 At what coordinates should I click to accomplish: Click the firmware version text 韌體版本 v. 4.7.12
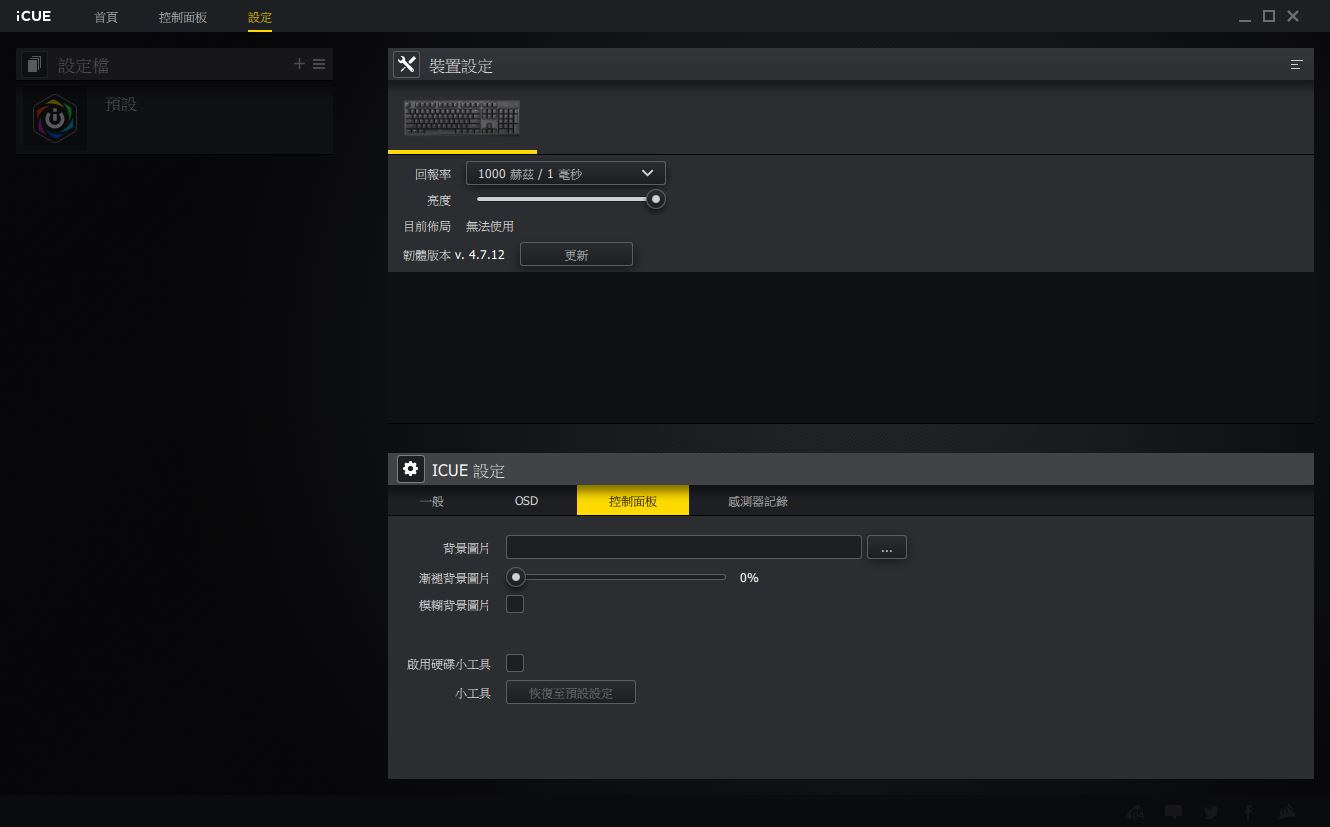click(x=454, y=255)
